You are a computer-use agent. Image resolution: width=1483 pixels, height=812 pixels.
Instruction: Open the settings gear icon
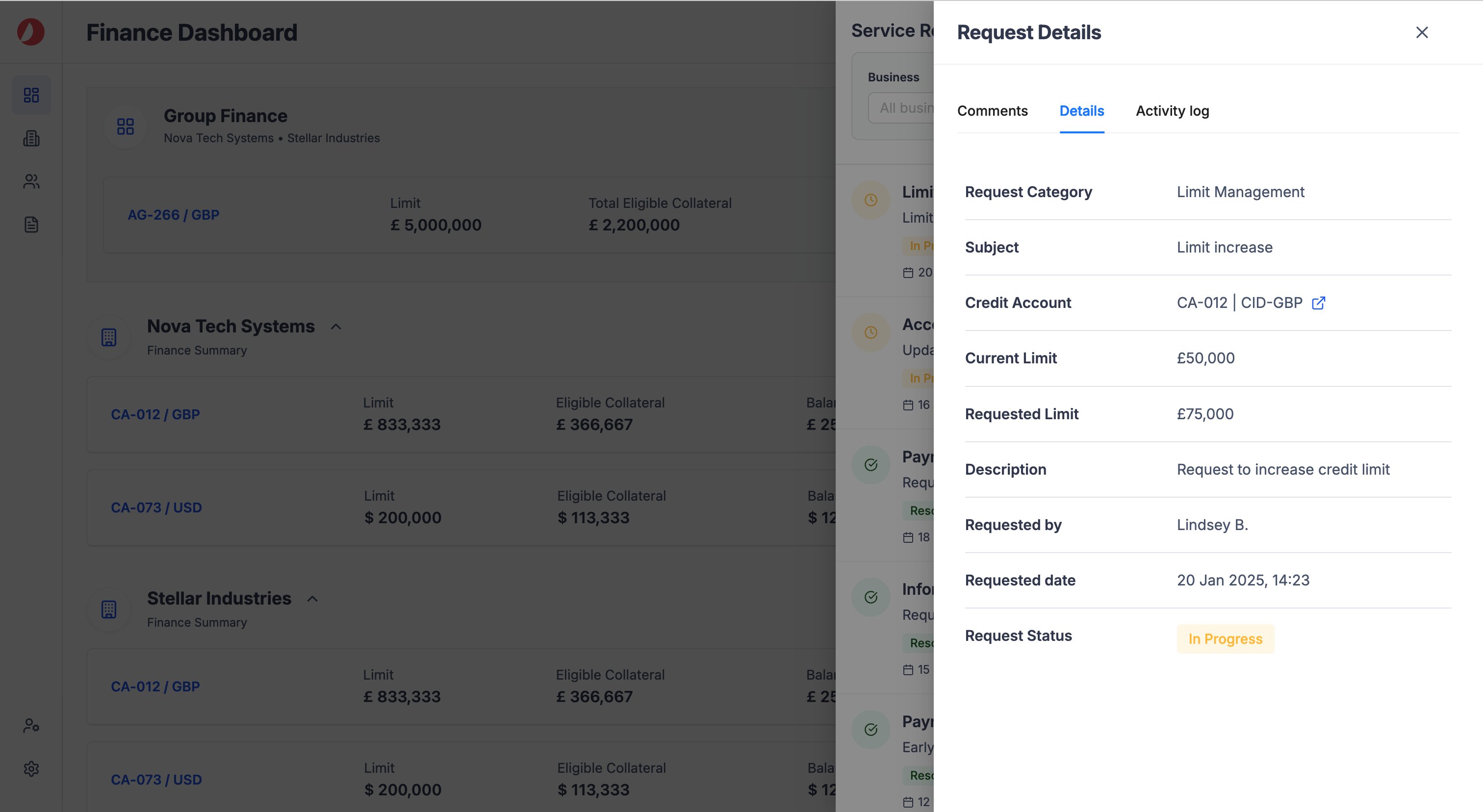tap(31, 768)
